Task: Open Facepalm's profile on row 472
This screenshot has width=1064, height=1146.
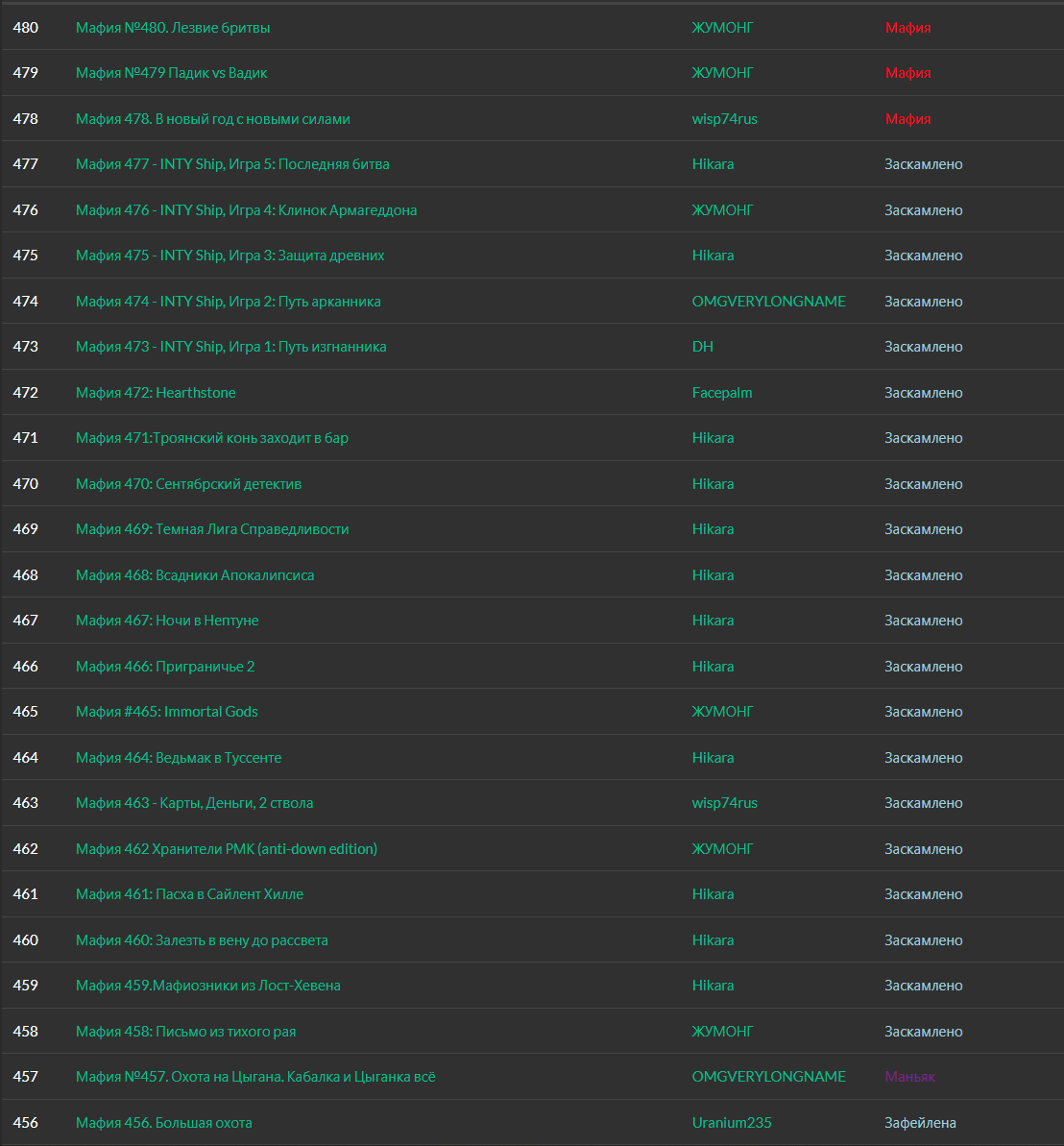Action: click(x=722, y=392)
